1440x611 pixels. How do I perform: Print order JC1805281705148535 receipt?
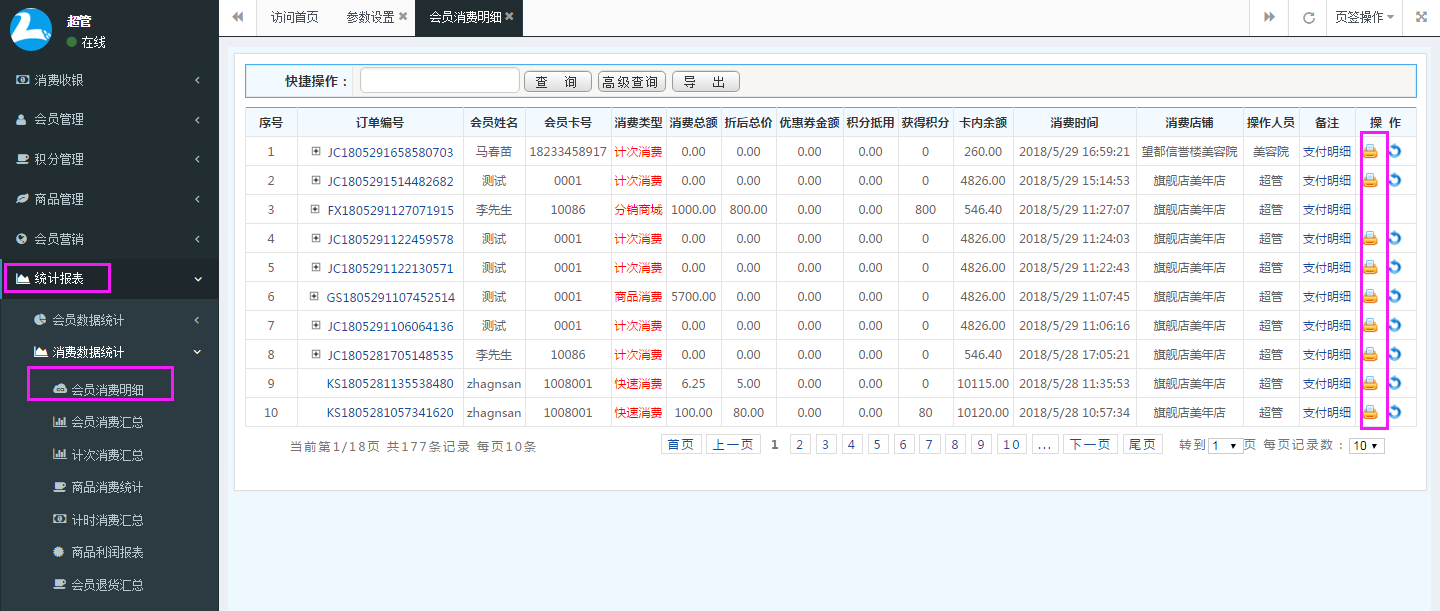1371,355
